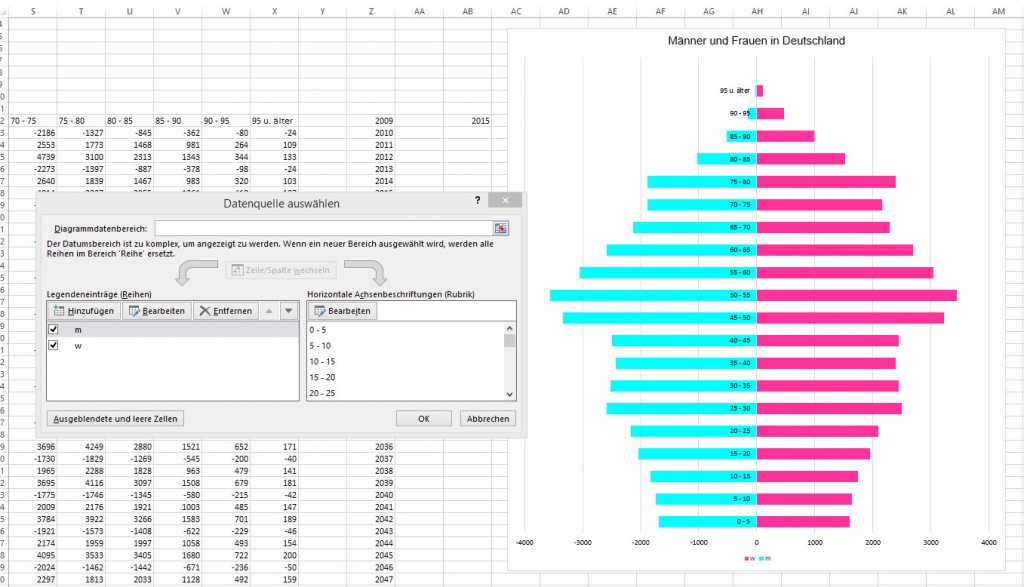
Task: Select column header AB
Action: pos(468,11)
